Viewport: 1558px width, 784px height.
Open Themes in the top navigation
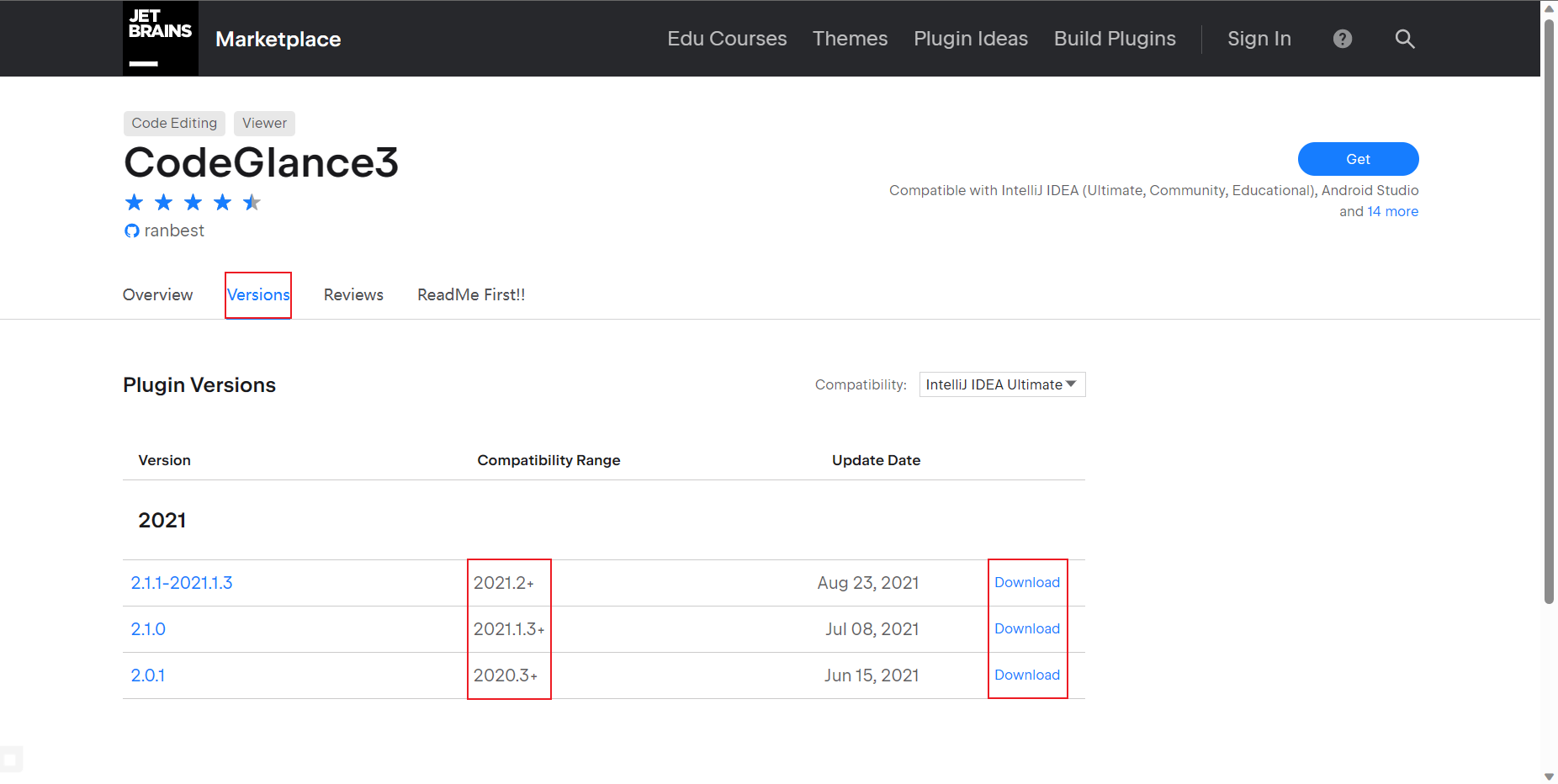tap(850, 39)
